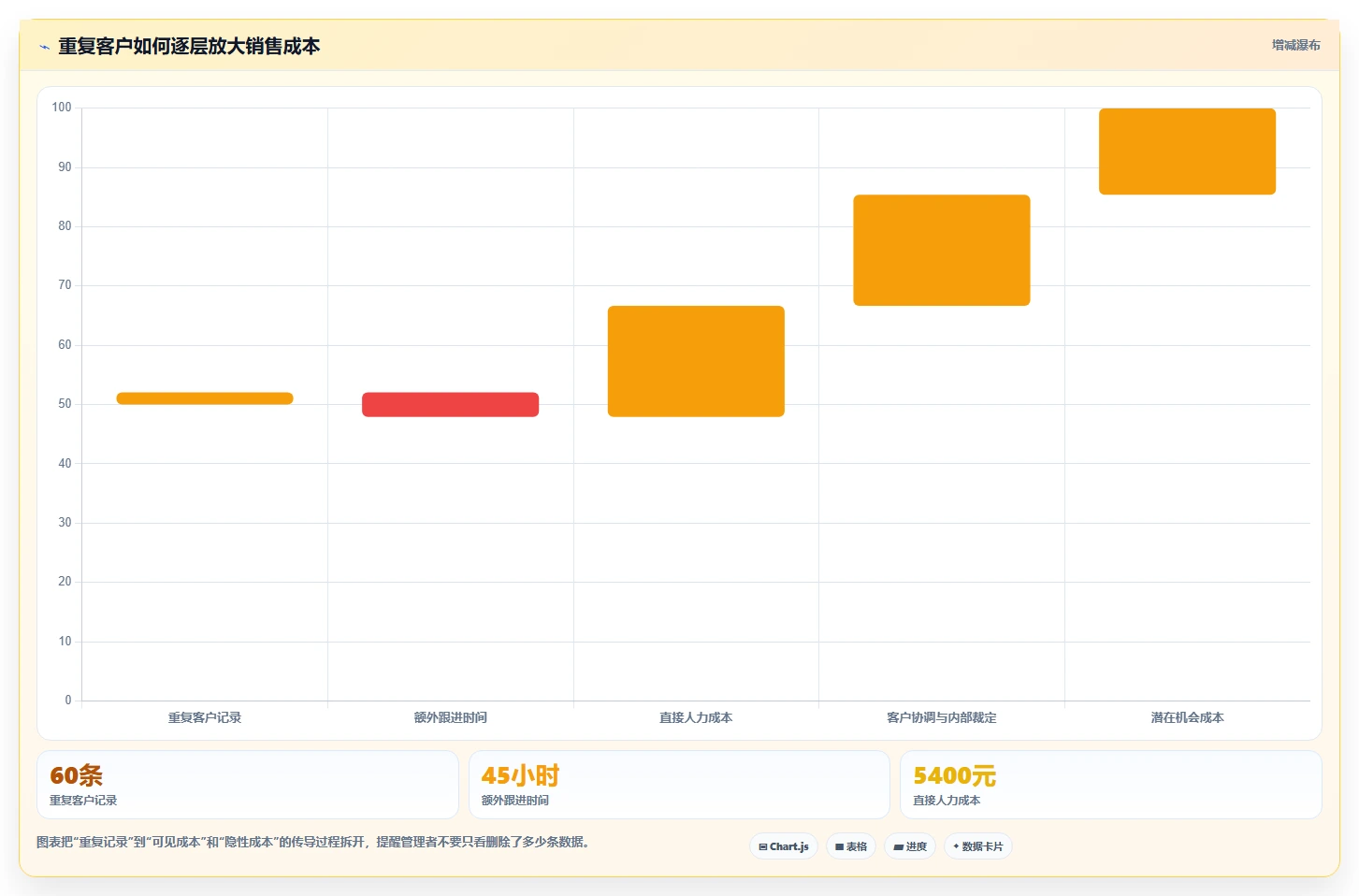The width and height of the screenshot is (1359, 896).
Task: Open the 60条 重复客户记录 stat card
Action: click(248, 785)
